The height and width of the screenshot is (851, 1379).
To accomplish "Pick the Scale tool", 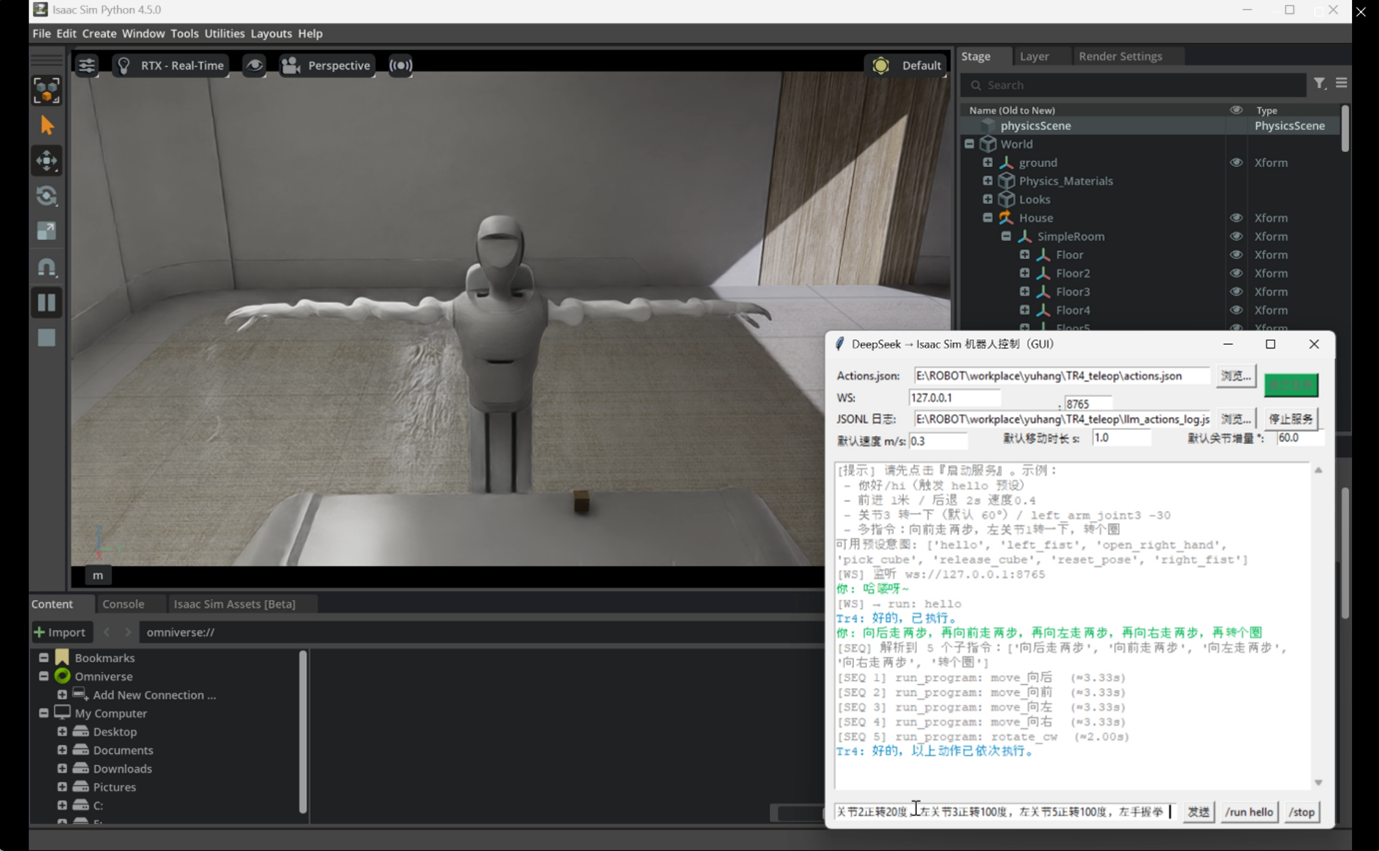I will click(x=47, y=232).
